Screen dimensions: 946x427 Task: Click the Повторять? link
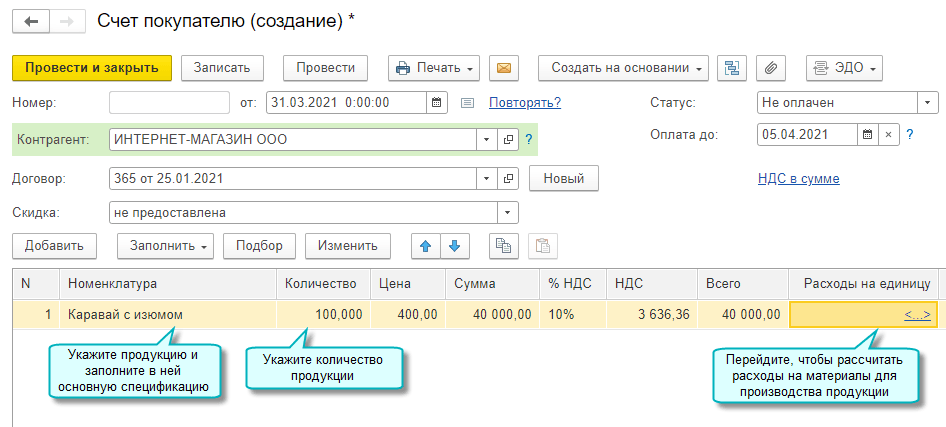(x=524, y=102)
